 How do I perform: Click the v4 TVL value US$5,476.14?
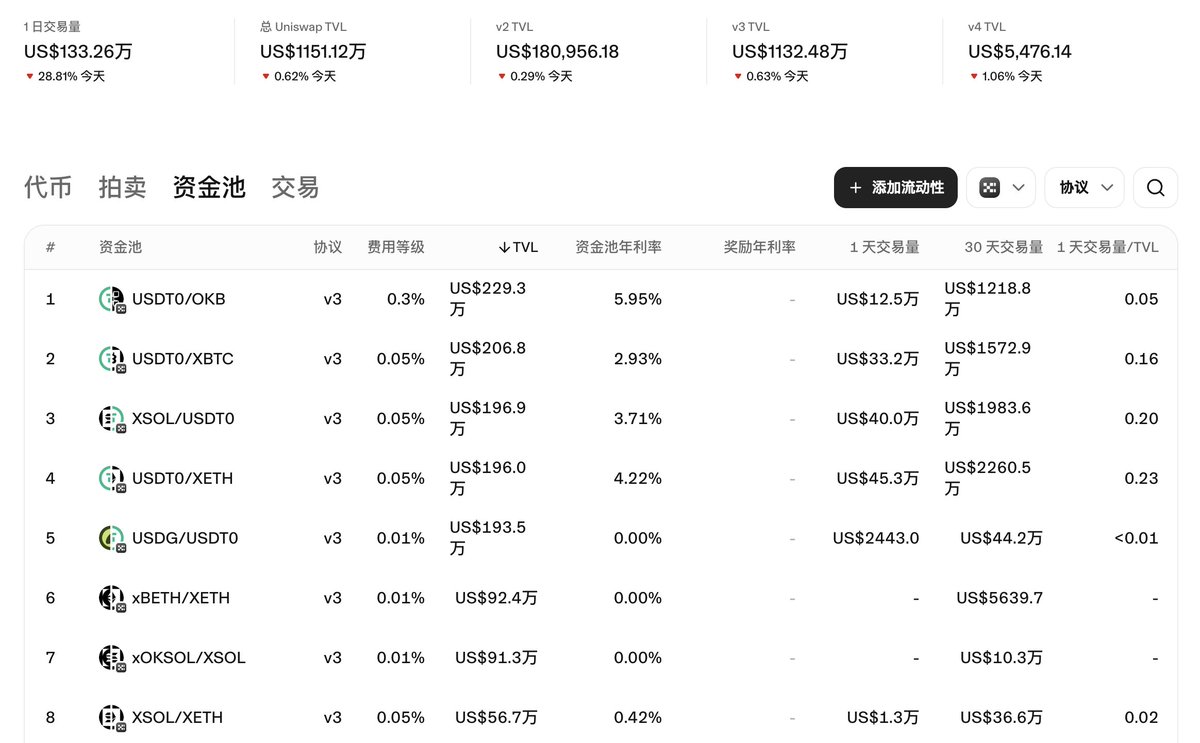[1020, 51]
